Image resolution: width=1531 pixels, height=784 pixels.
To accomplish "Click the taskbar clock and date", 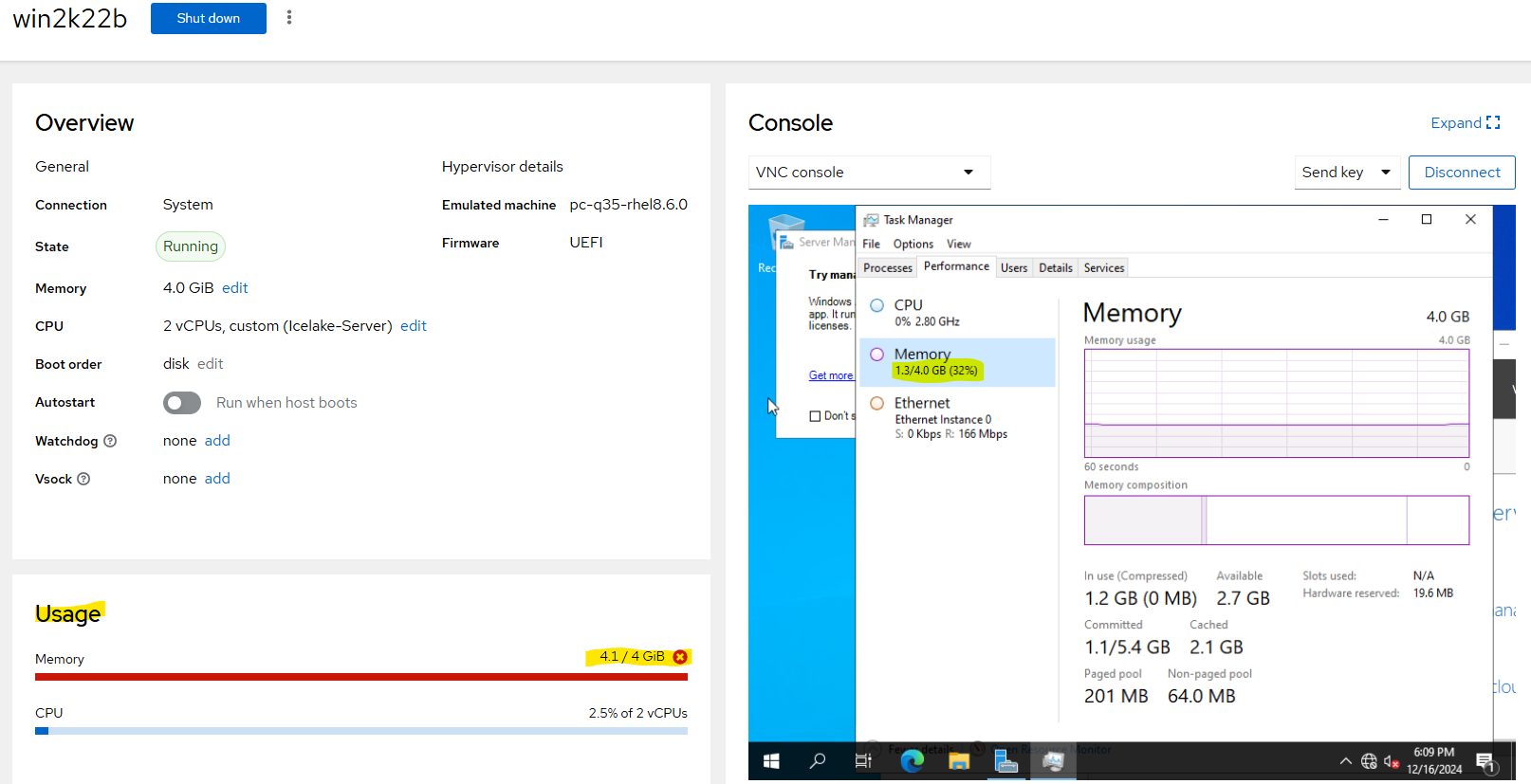I will [x=1434, y=760].
